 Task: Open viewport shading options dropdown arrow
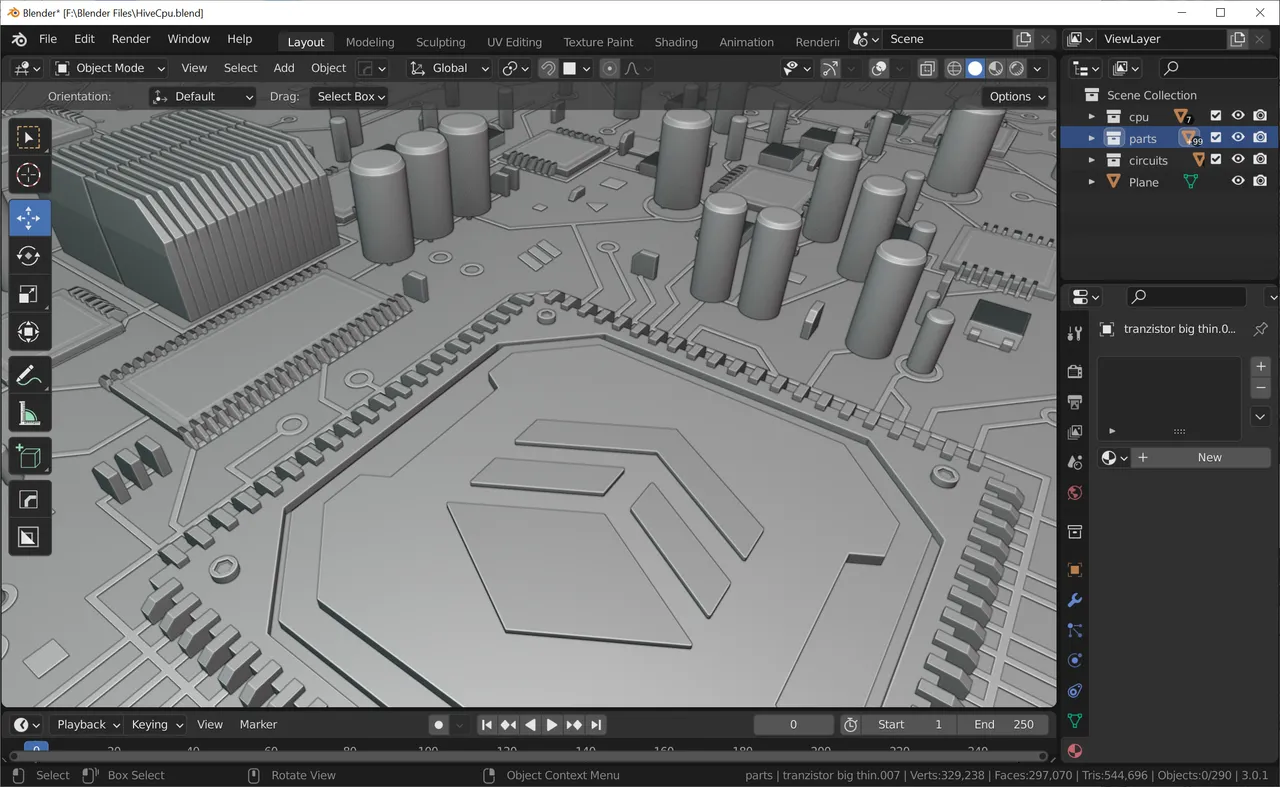[x=1037, y=68]
